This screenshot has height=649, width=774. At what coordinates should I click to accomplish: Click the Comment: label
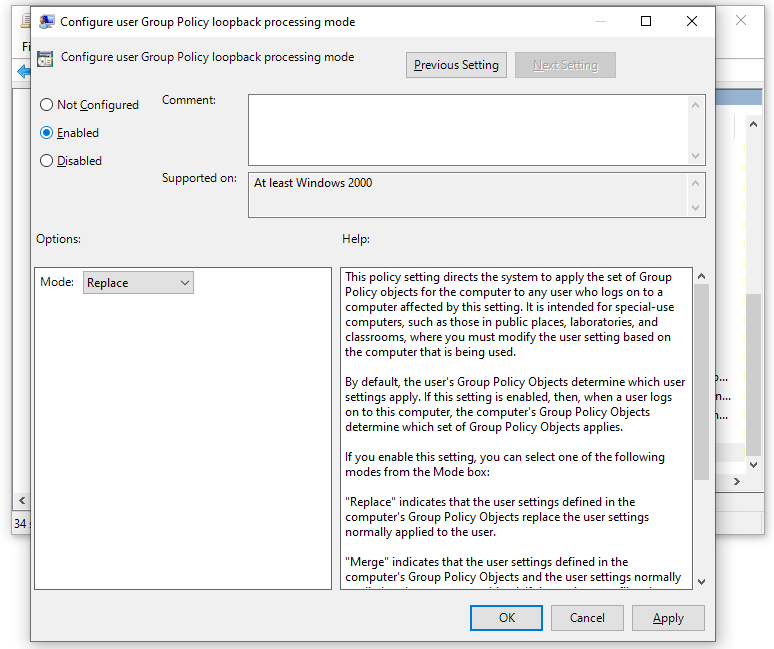[189, 100]
